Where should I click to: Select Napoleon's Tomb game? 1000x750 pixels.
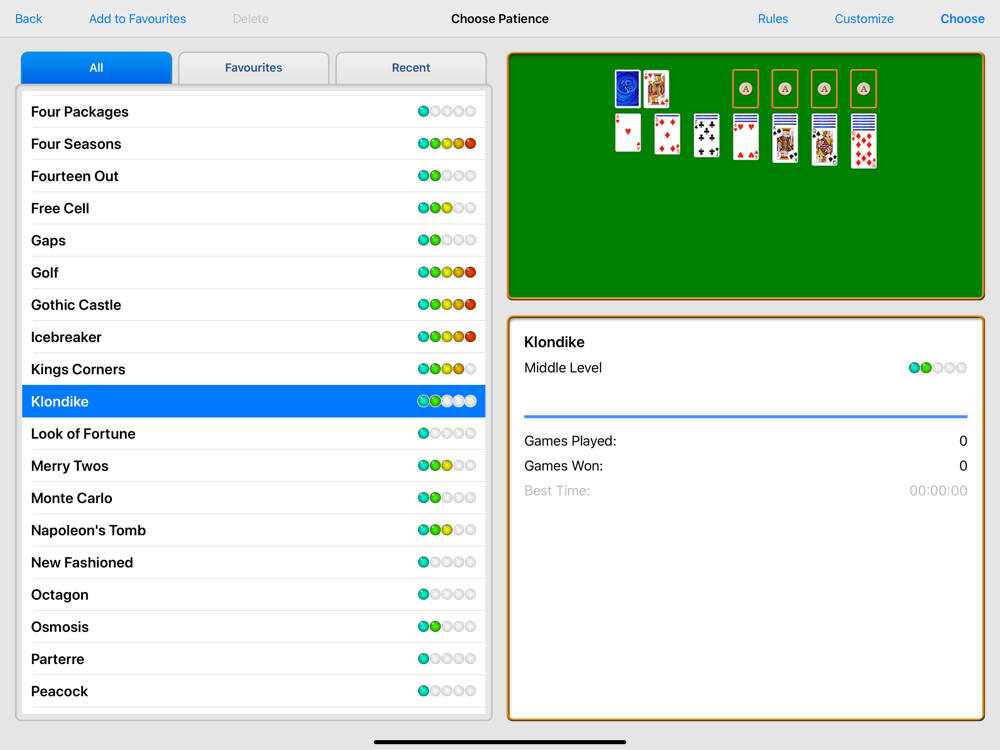tap(254, 530)
